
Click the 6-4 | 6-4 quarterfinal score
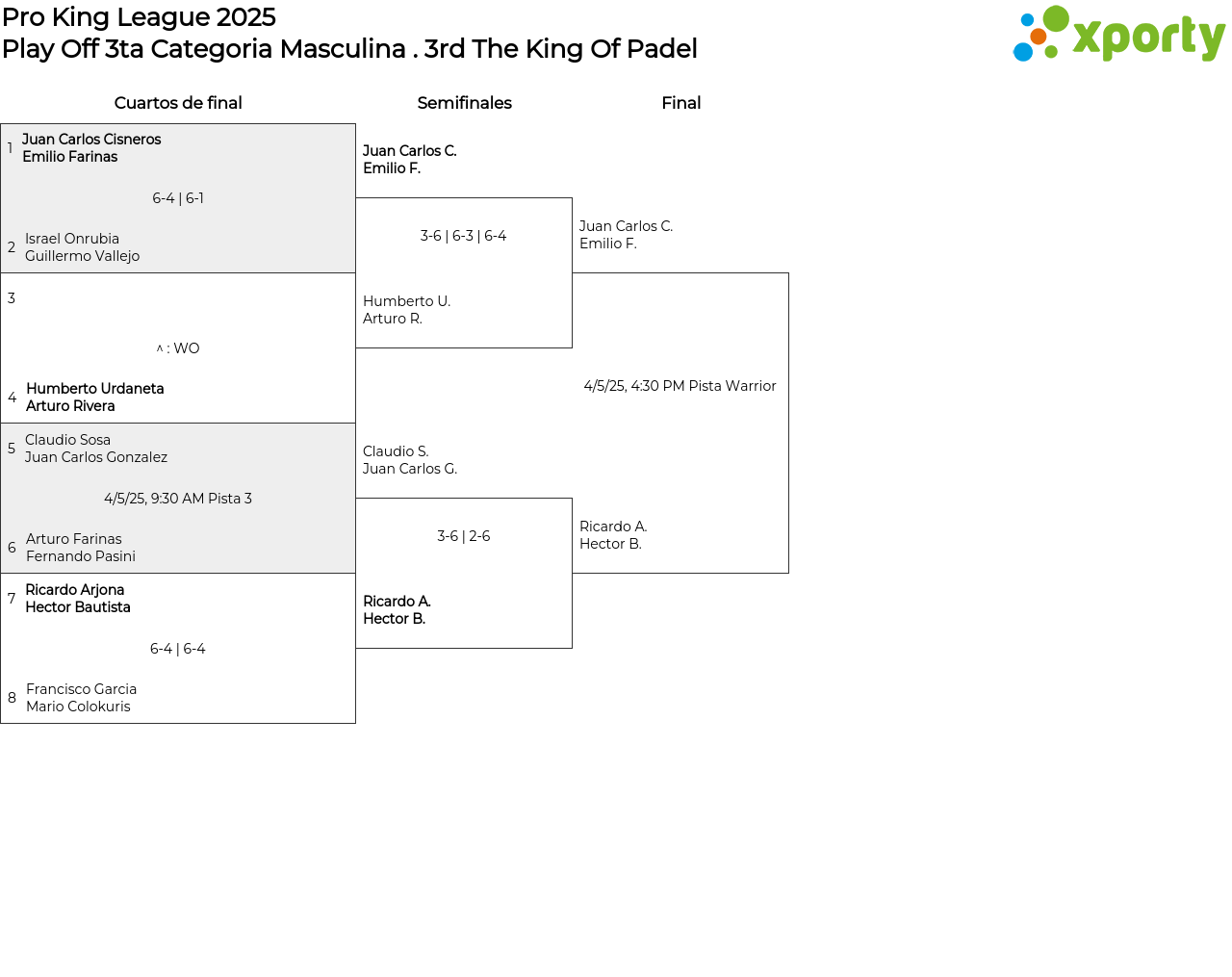[x=178, y=649]
